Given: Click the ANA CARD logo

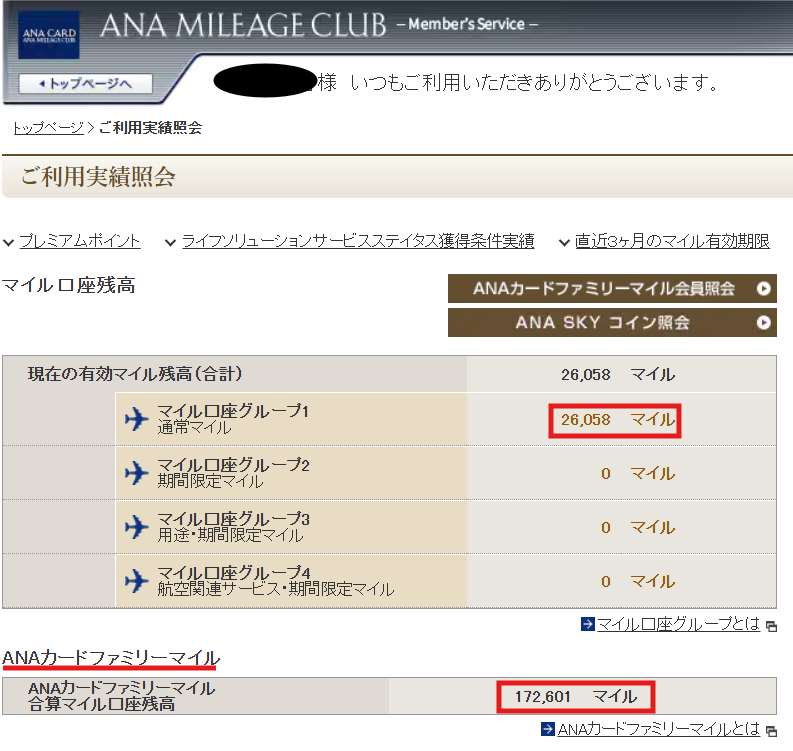Looking at the screenshot, I should pos(48,36).
